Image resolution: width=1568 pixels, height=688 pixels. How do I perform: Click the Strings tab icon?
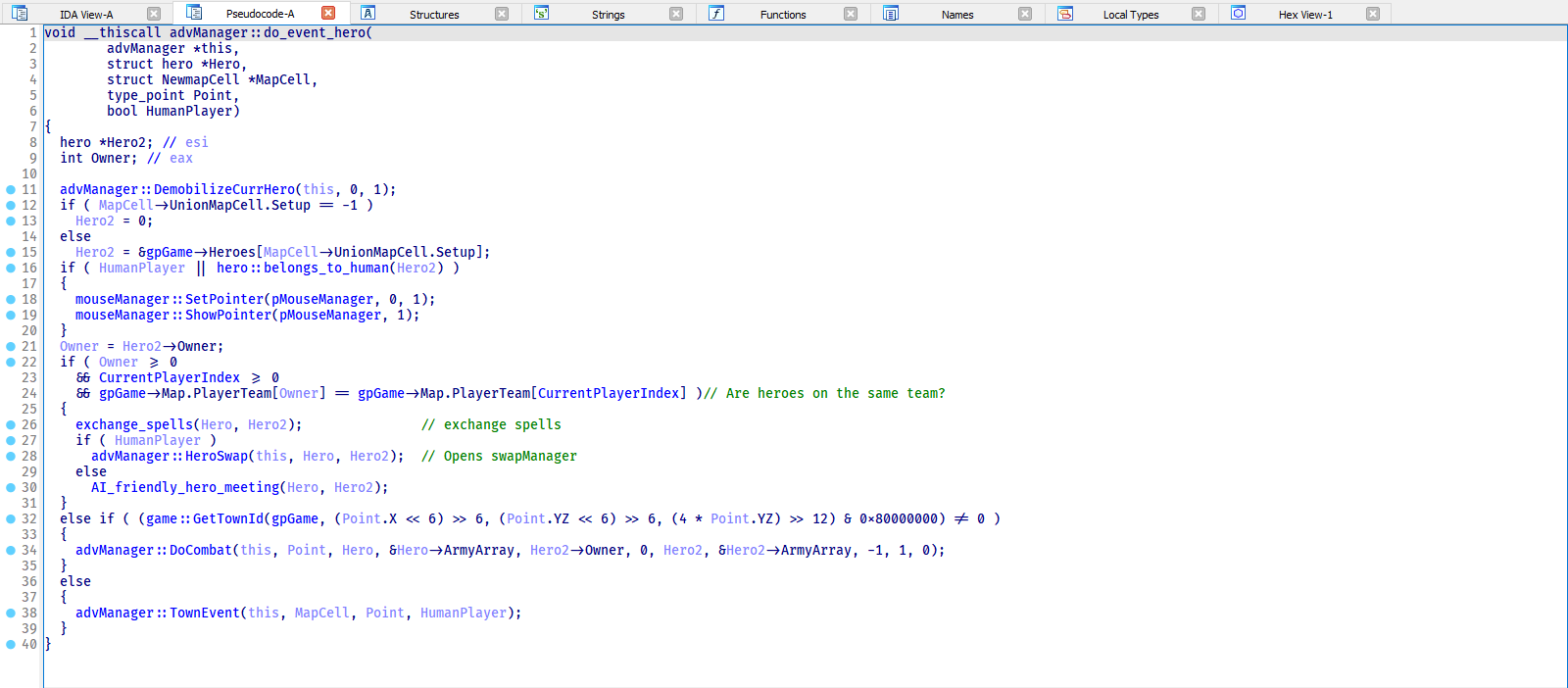pos(541,13)
